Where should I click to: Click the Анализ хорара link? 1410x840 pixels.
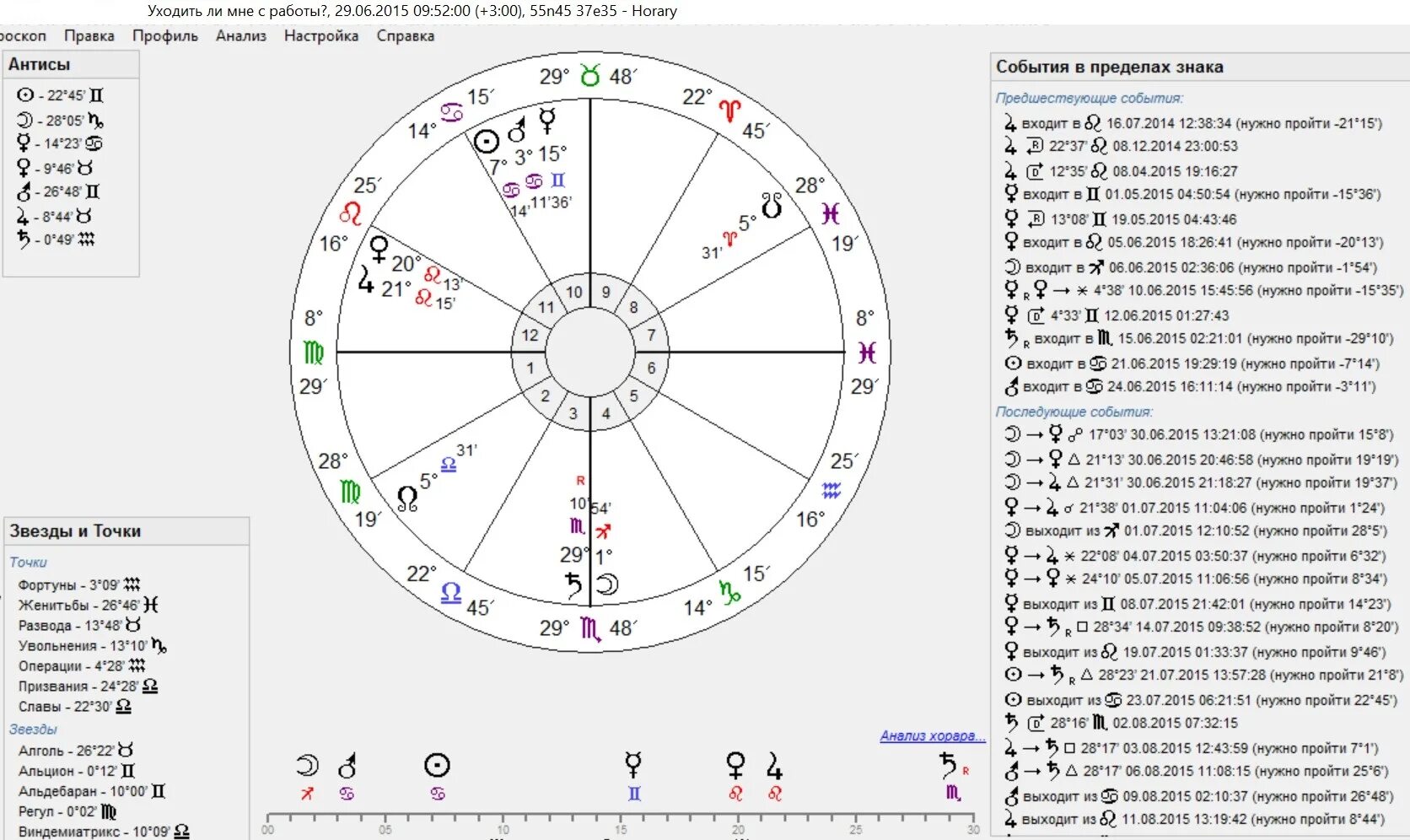(x=933, y=735)
